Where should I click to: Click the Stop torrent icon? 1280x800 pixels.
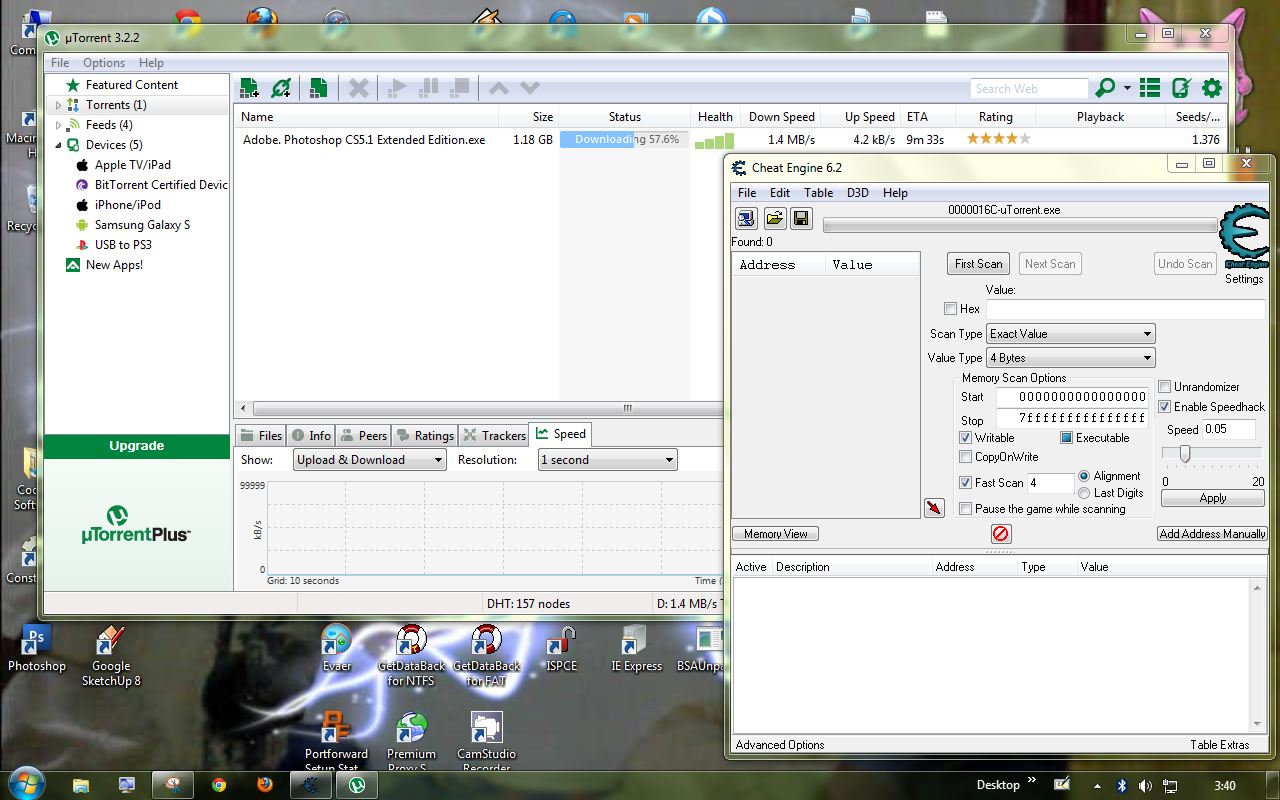tap(459, 88)
